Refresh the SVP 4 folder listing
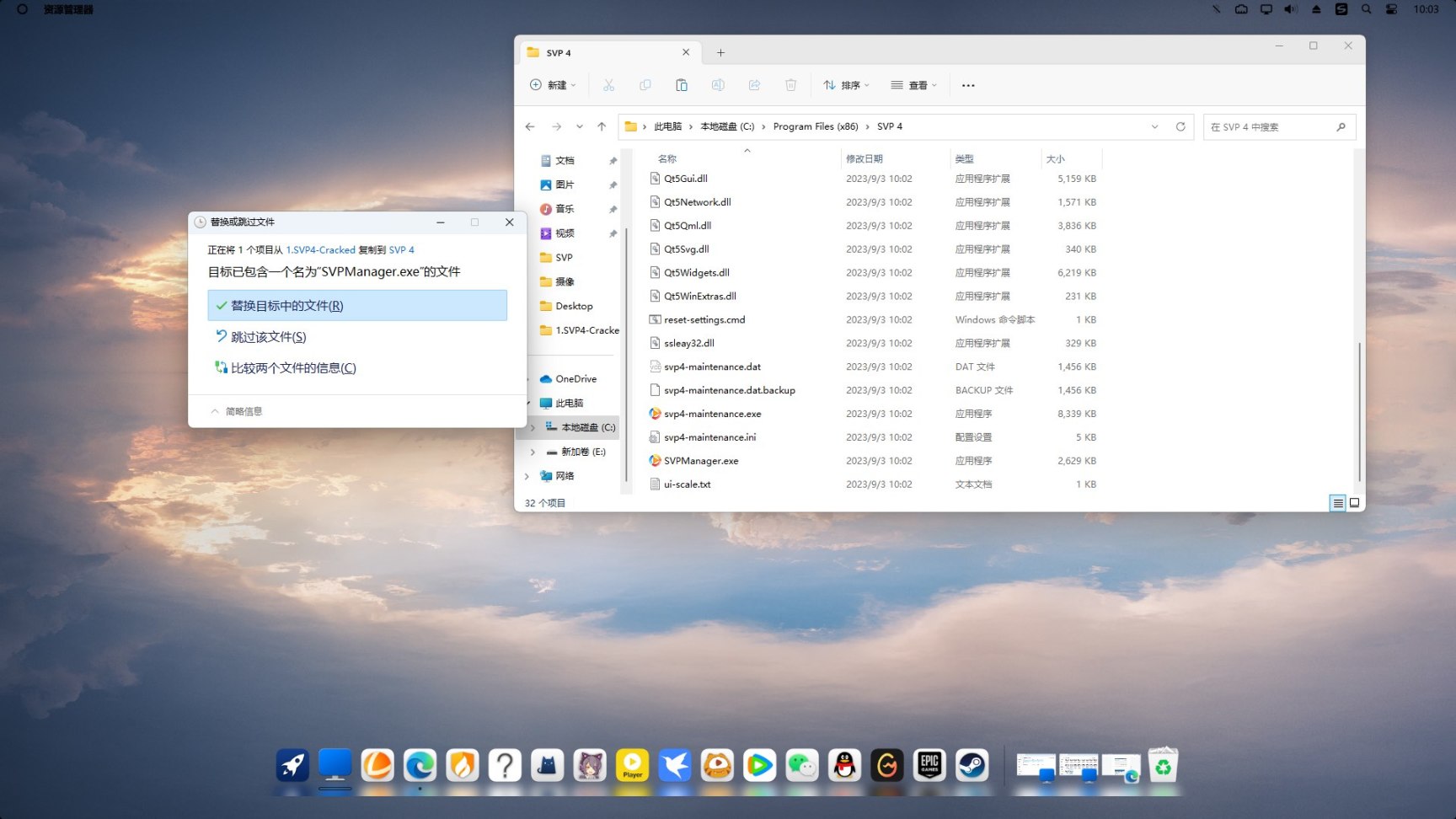Image resolution: width=1456 pixels, height=819 pixels. 1180,126
